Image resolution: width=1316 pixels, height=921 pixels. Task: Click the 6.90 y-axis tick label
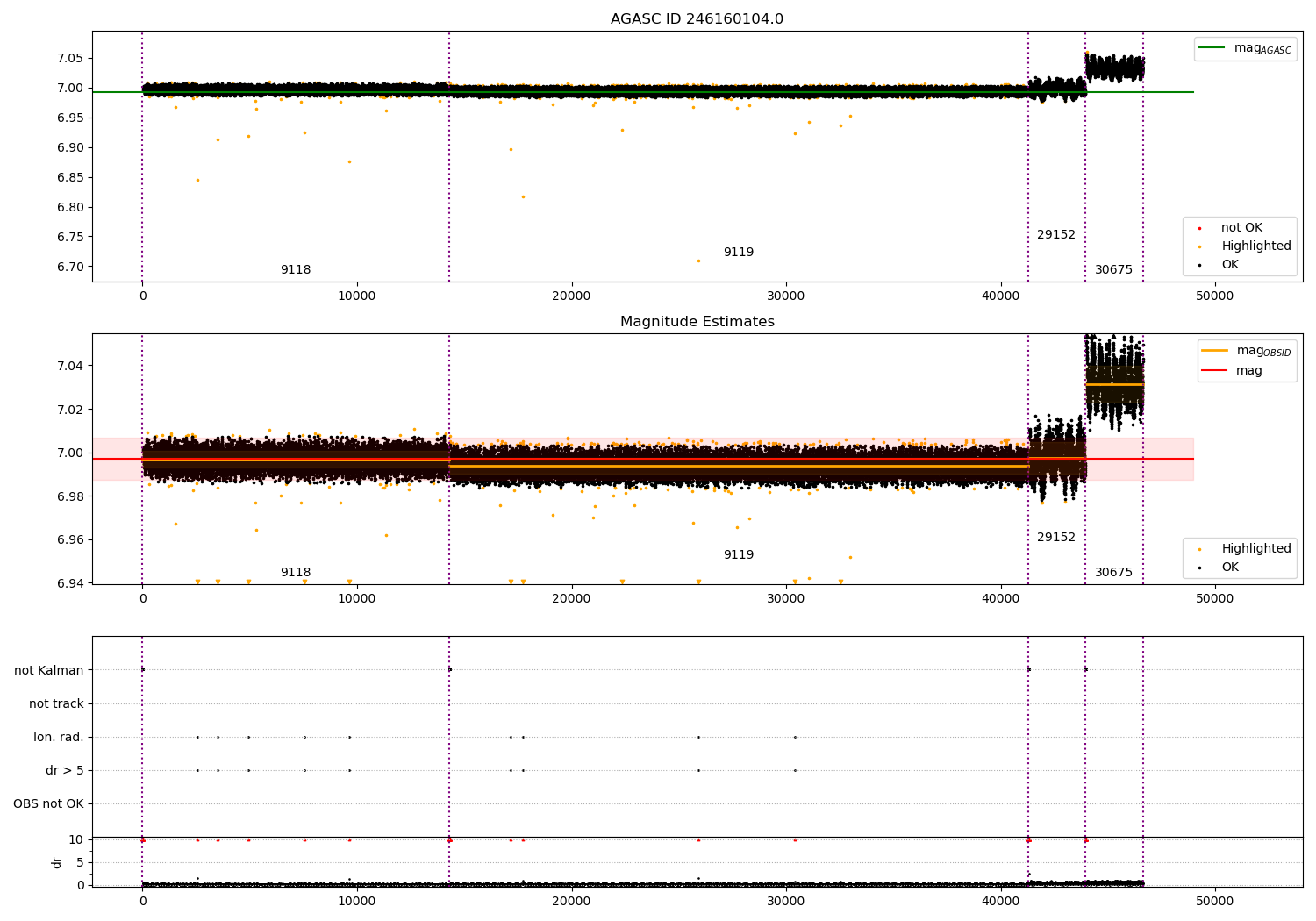point(71,147)
